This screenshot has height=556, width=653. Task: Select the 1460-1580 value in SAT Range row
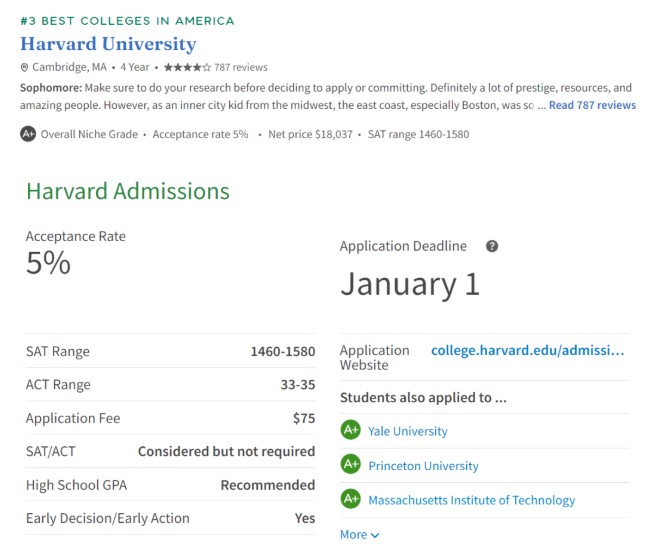[283, 352]
